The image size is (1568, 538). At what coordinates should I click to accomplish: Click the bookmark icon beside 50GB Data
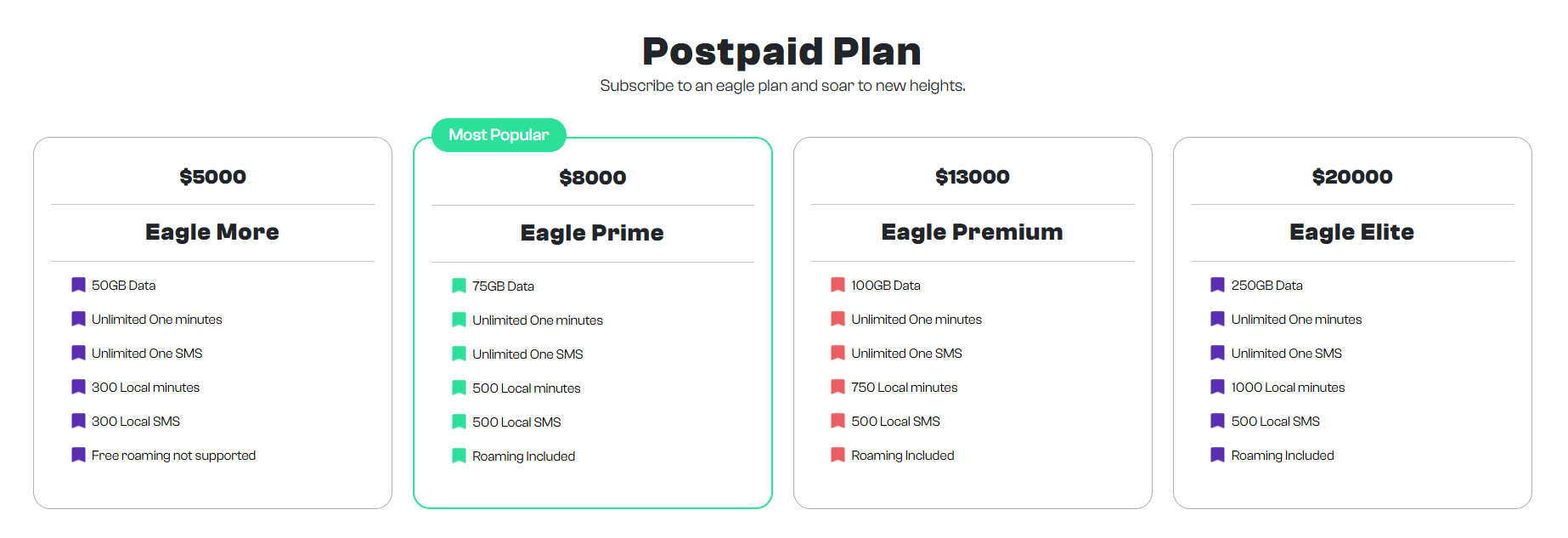tap(78, 285)
